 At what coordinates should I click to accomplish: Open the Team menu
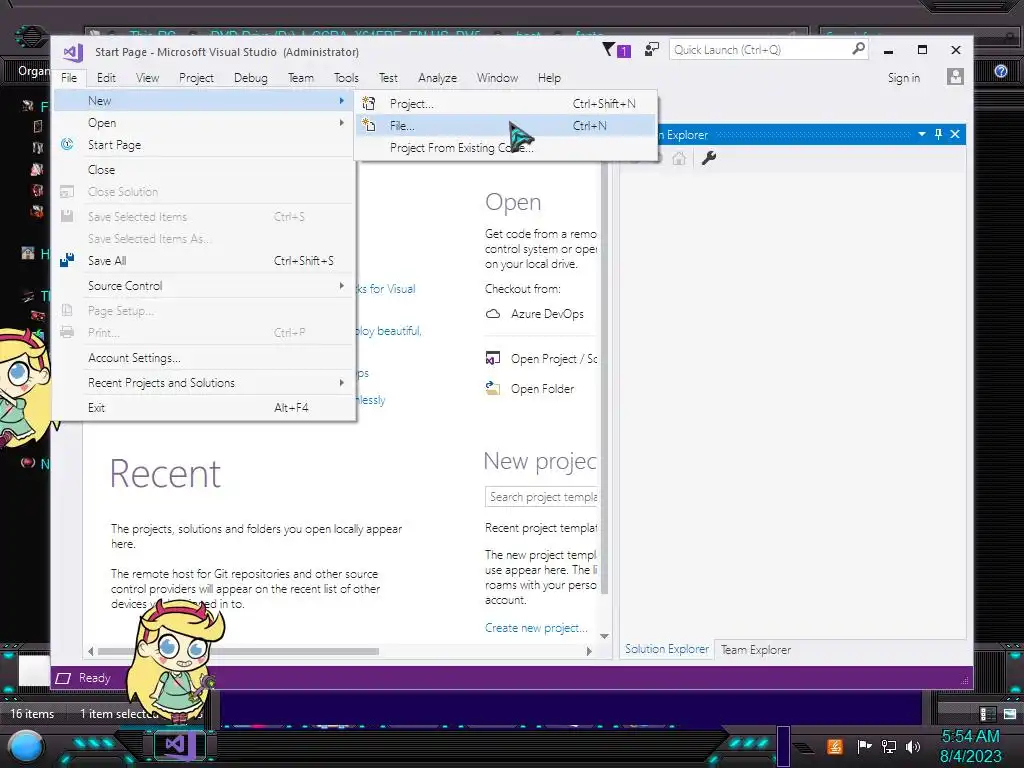click(x=300, y=78)
